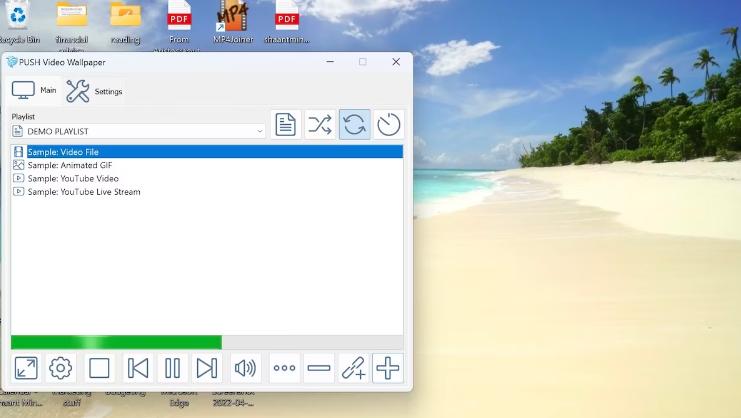Screen dimensions: 741x418
Task: Open the Settings tab
Action: tap(95, 91)
